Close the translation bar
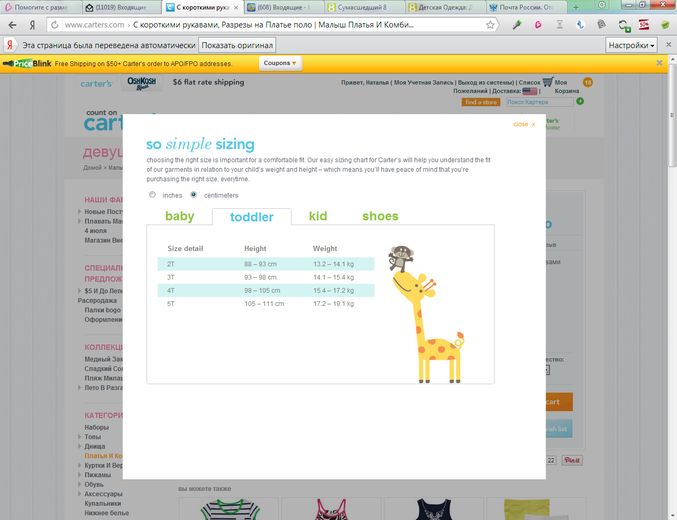Screen dimensions: 677x520 [x=666, y=45]
